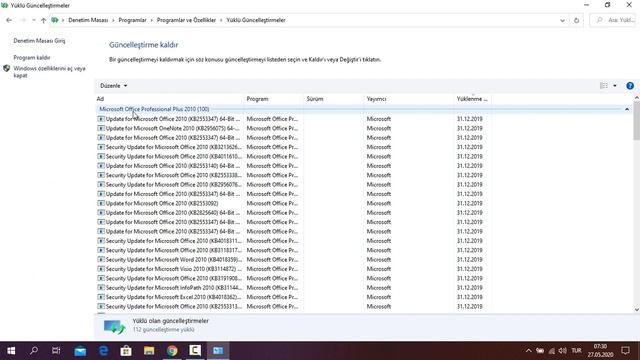Select OneNote 2010 (KB2956075) update row

pyautogui.click(x=293, y=128)
